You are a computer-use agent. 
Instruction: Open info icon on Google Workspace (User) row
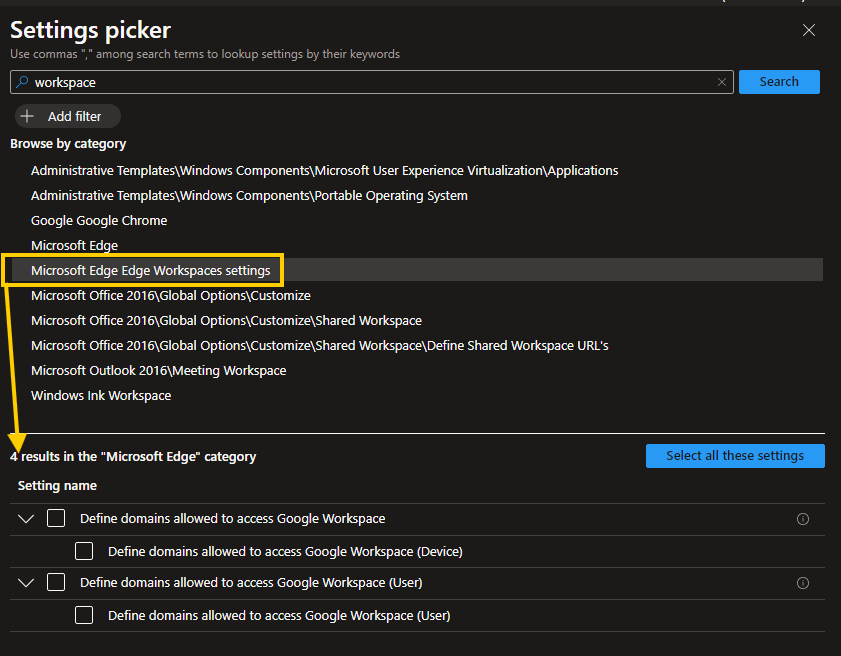(803, 582)
